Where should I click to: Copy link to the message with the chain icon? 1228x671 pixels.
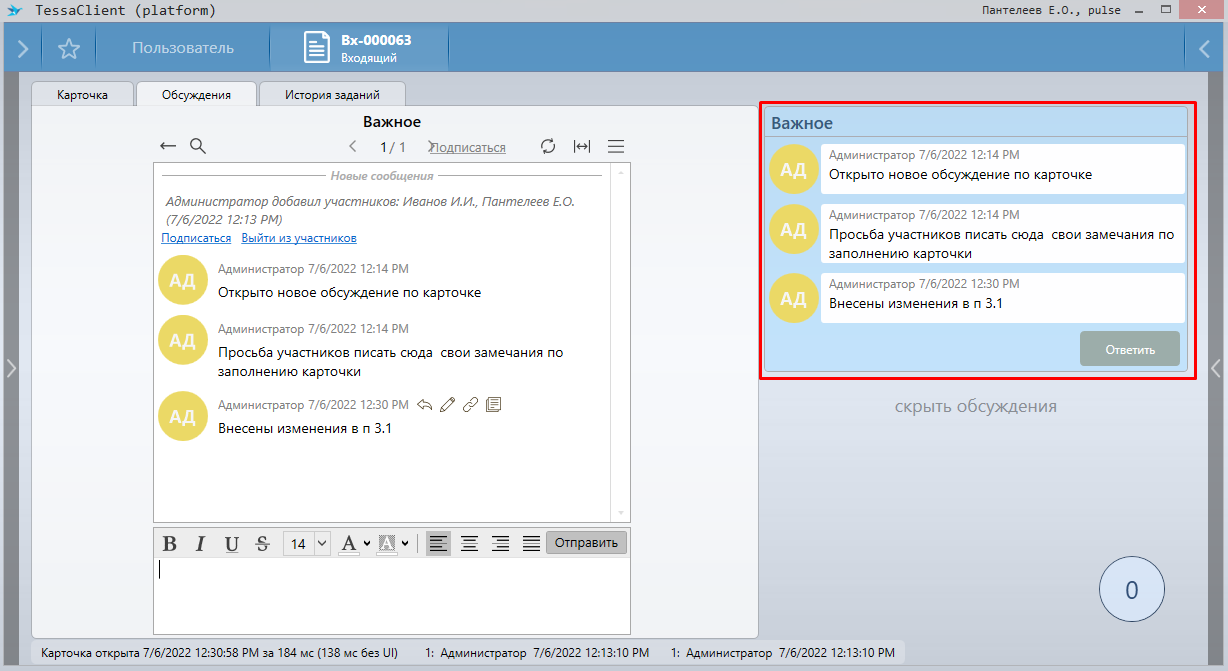point(470,405)
